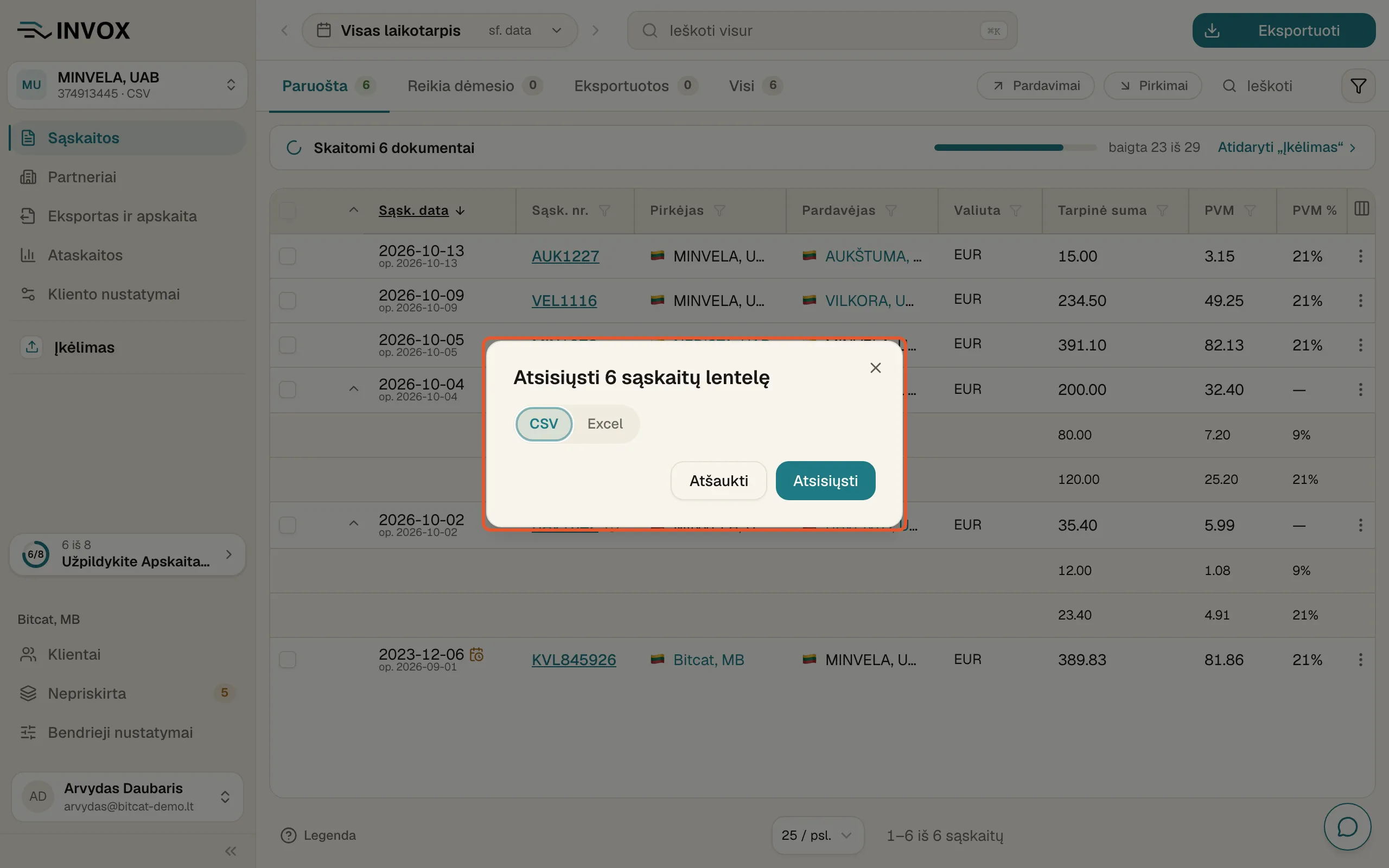Switch to Reikia dėmesio tab
1389x868 pixels.
475,86
